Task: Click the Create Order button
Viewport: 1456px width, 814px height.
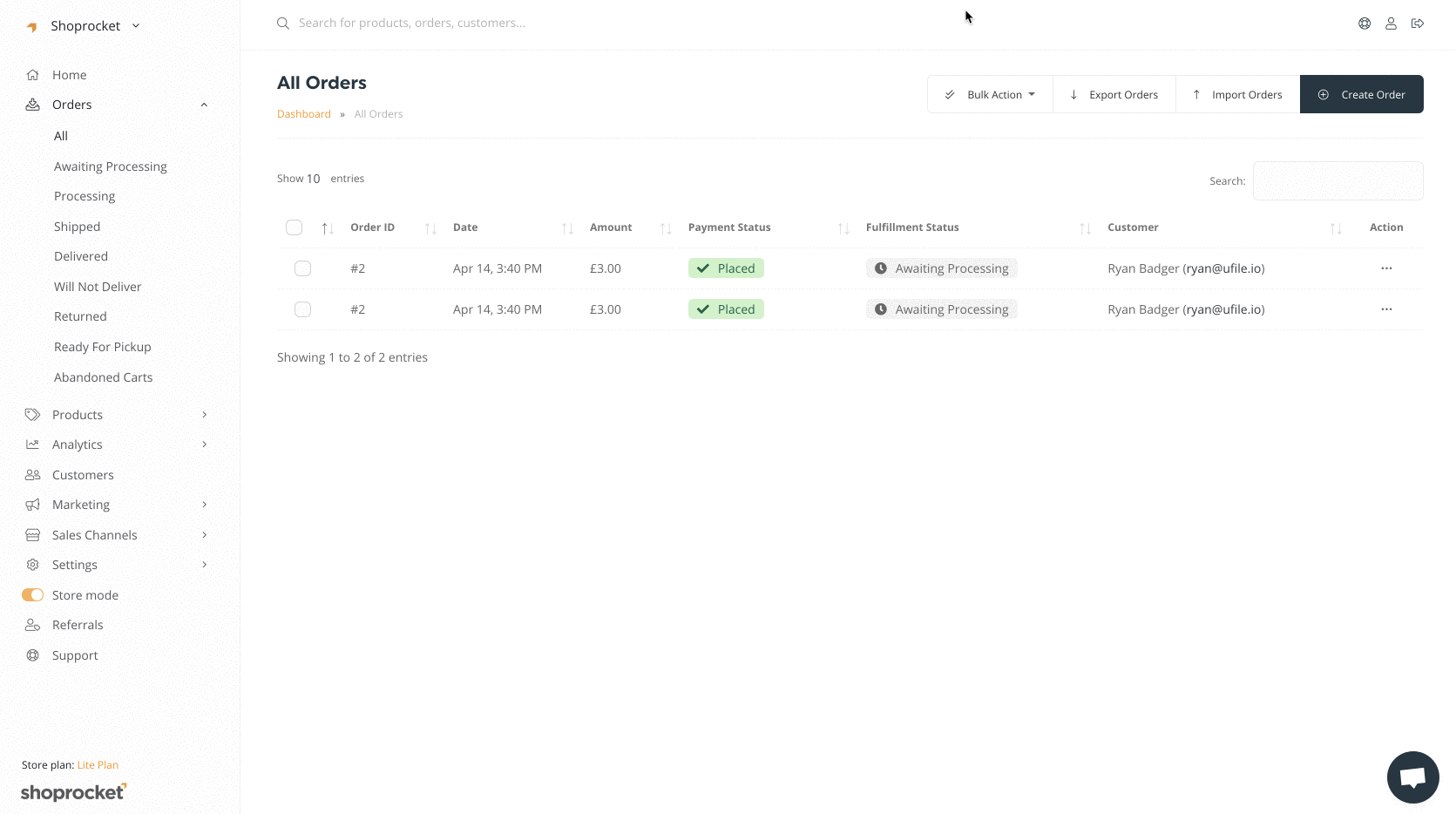Action: click(1361, 94)
